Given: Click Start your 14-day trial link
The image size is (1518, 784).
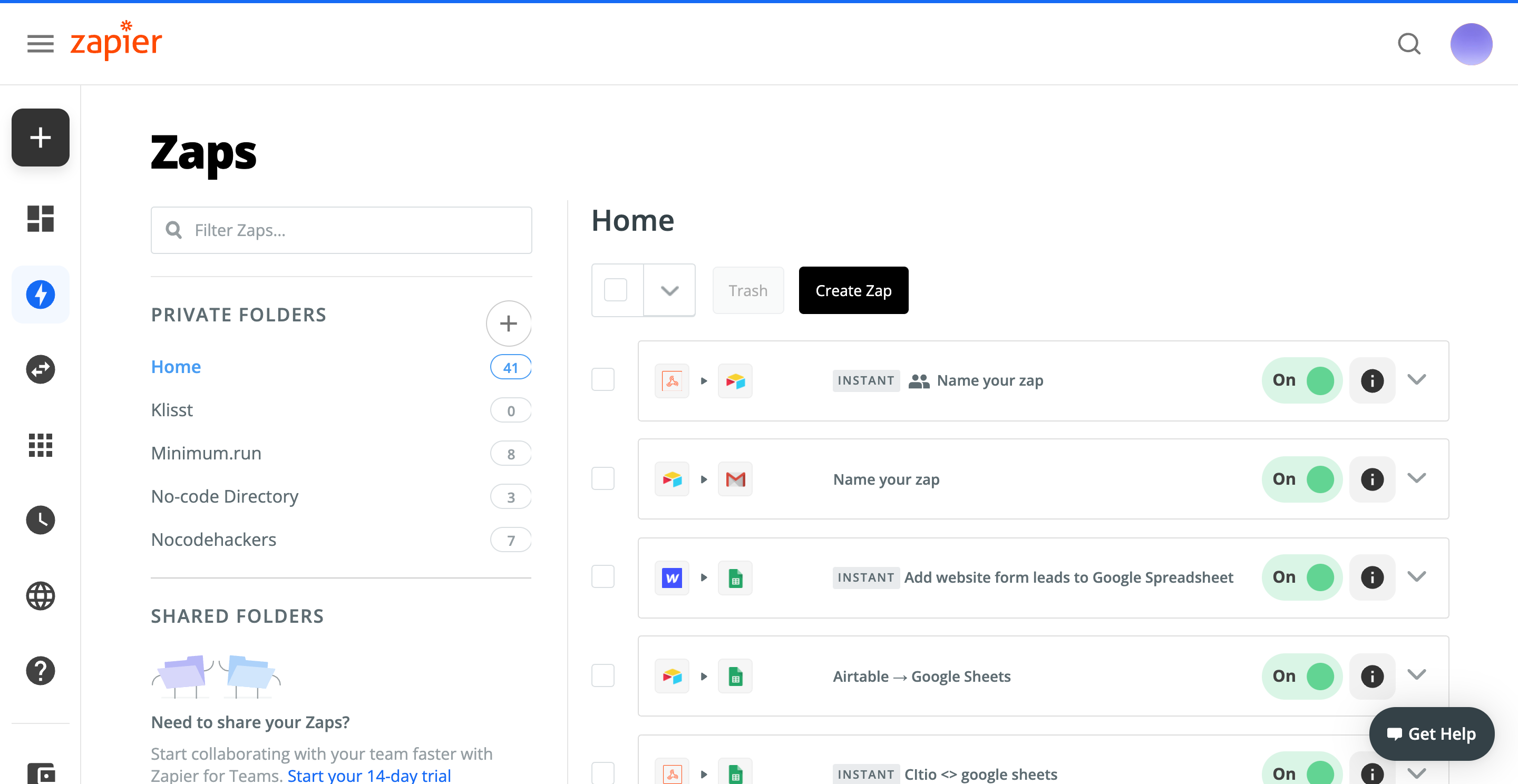Looking at the screenshot, I should coord(369,775).
